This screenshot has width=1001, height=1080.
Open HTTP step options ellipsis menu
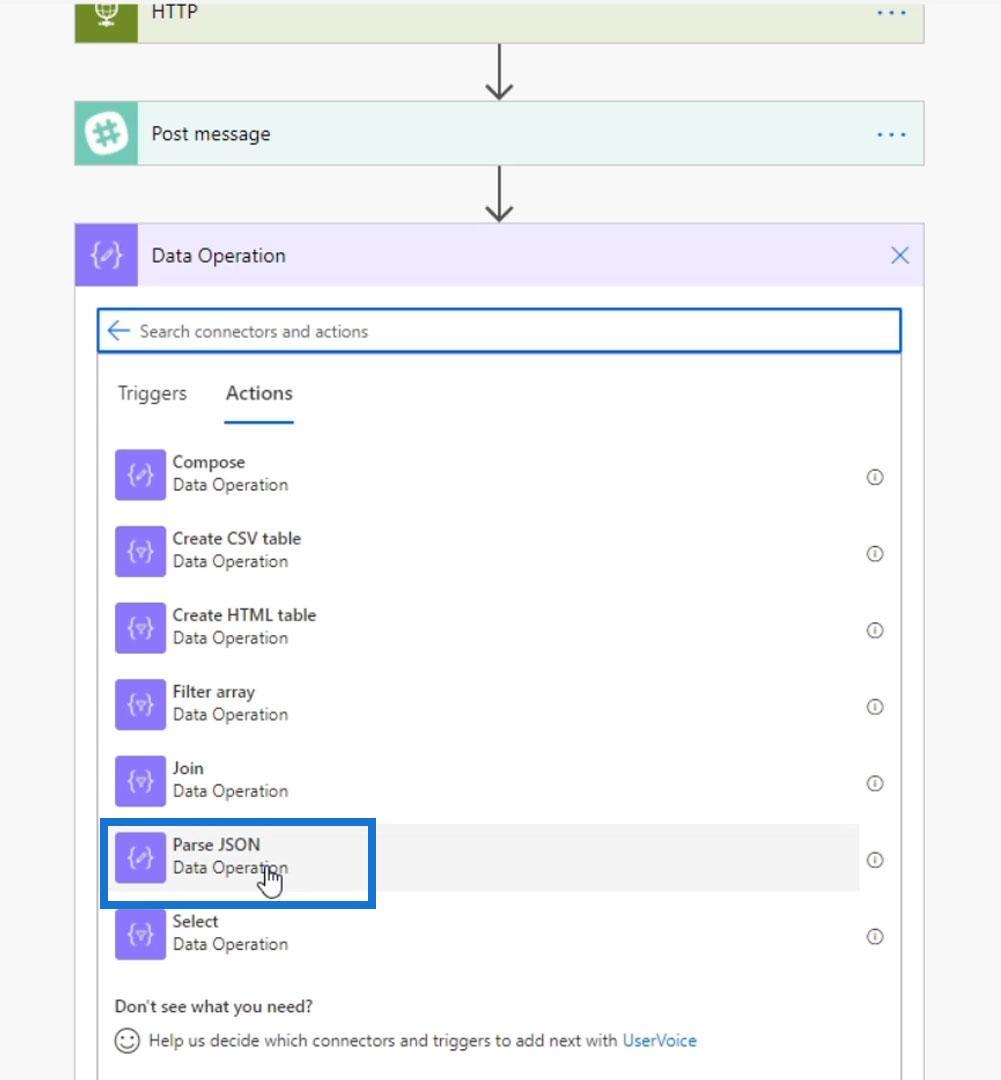point(891,12)
